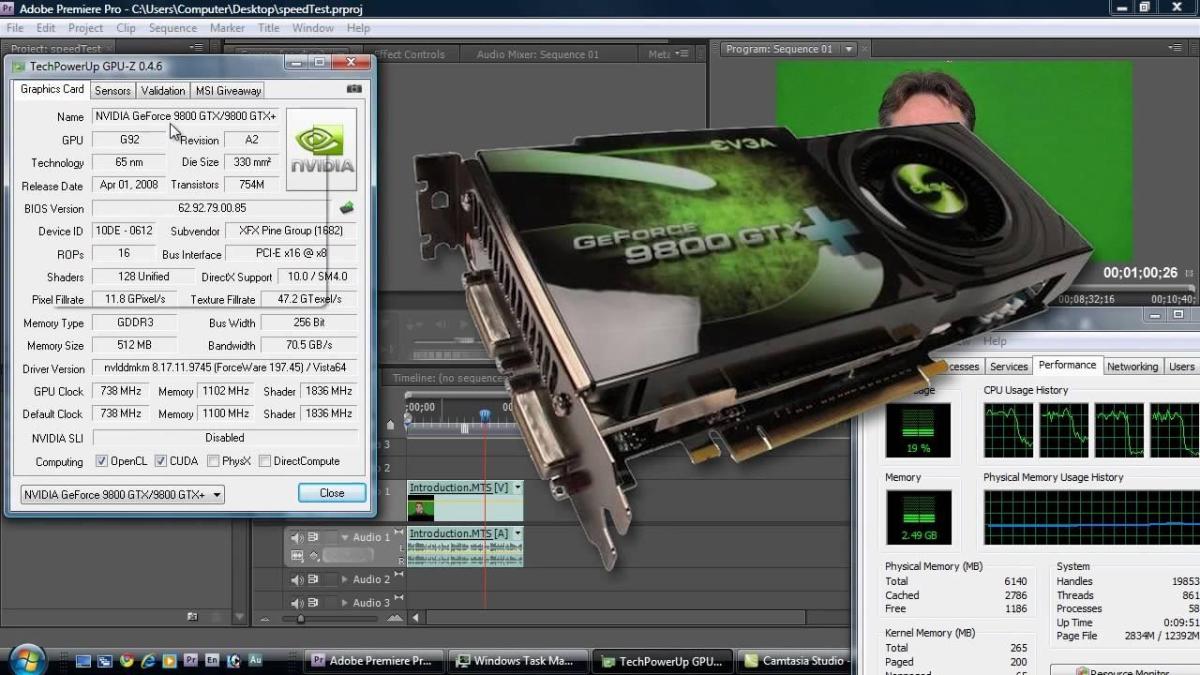
Task: Open the Title menu
Action: (269, 28)
